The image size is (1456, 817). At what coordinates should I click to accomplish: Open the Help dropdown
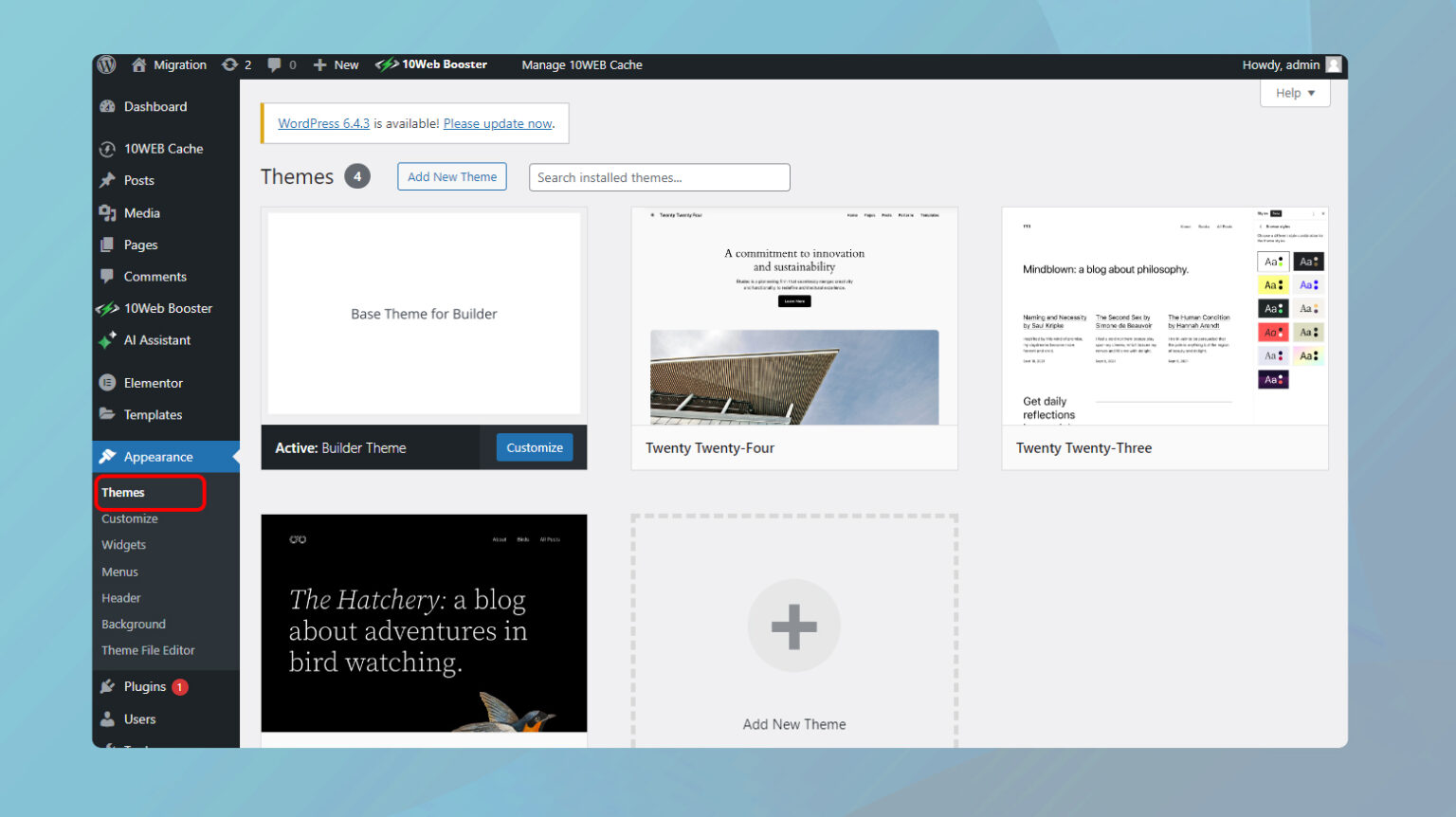click(x=1294, y=92)
